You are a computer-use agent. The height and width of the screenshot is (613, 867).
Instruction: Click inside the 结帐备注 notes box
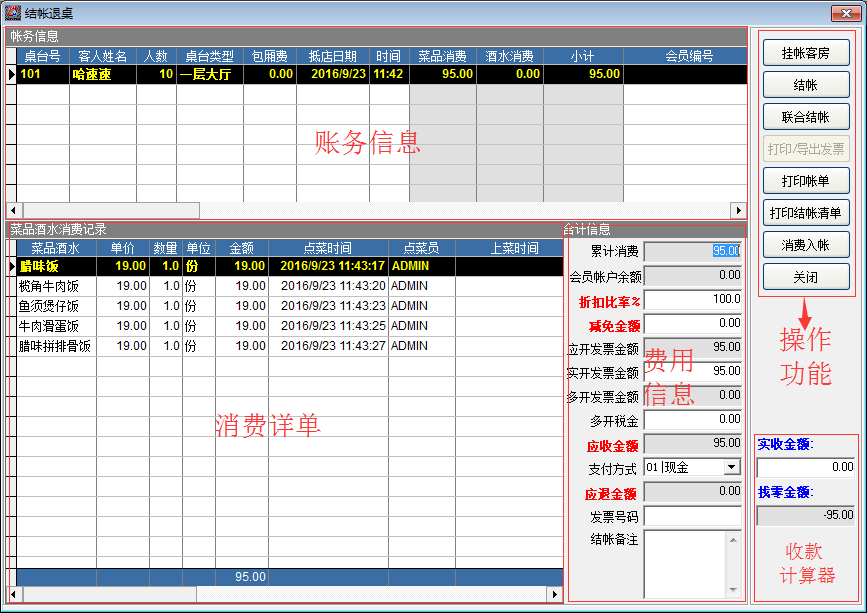click(686, 562)
